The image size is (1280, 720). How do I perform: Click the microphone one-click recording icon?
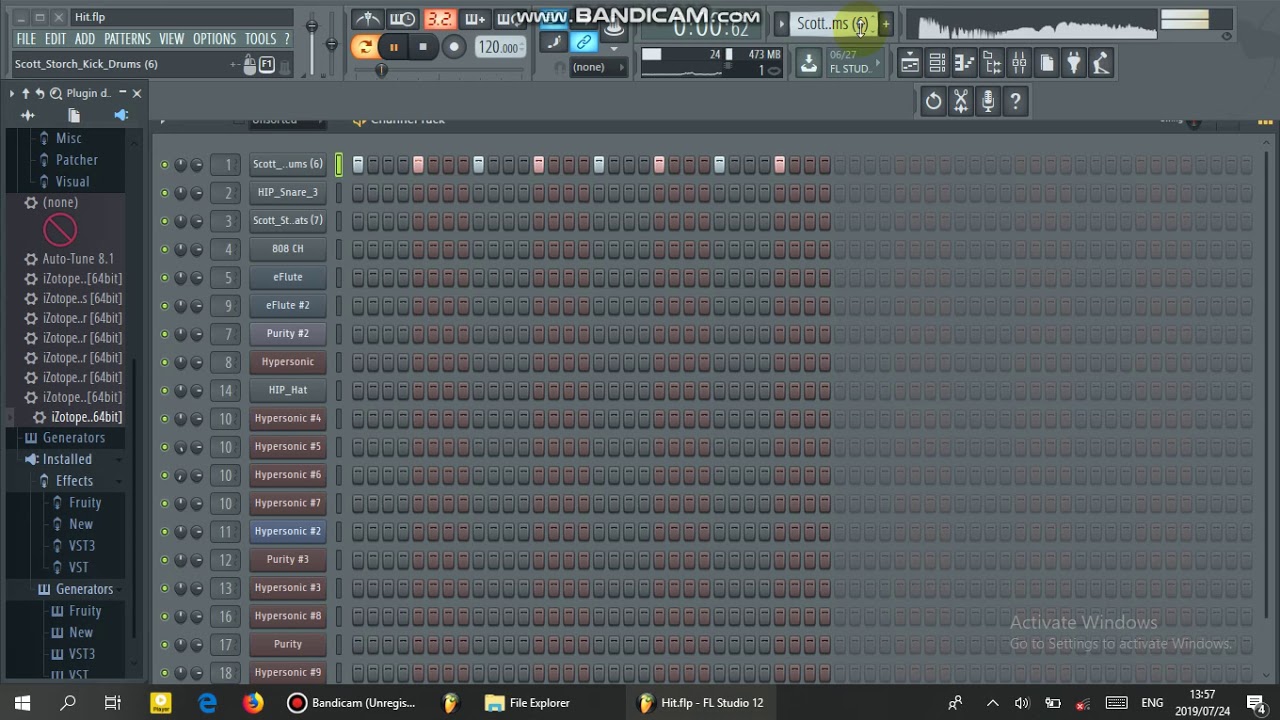tap(988, 101)
